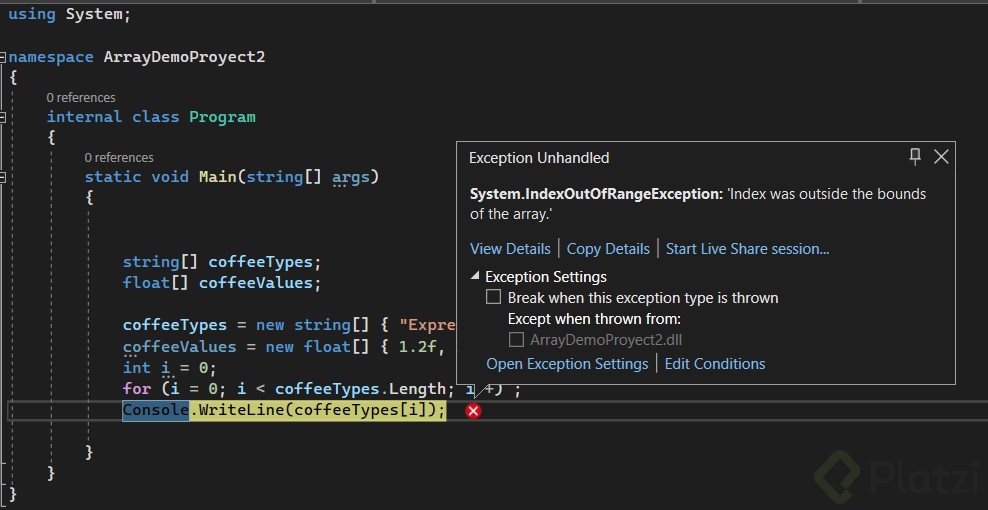Pin the Exception Unhandled popup

click(x=915, y=157)
